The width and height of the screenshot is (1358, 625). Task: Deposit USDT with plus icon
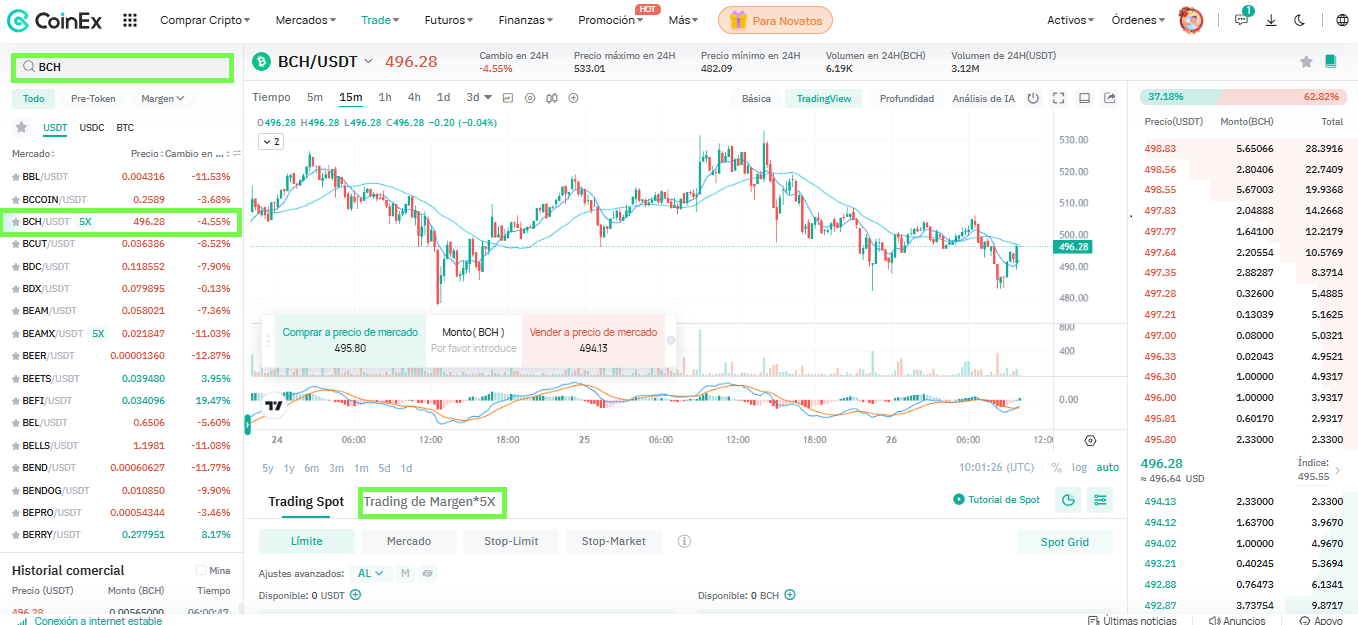355,595
